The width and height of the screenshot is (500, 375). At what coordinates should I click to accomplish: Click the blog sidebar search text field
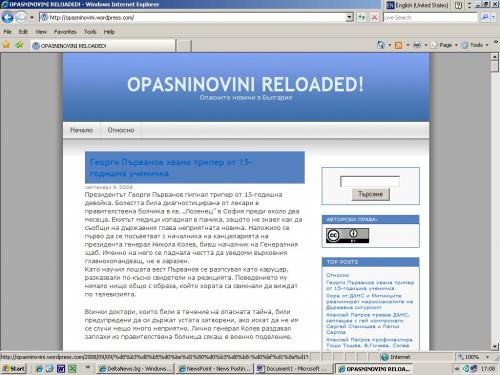click(370, 181)
